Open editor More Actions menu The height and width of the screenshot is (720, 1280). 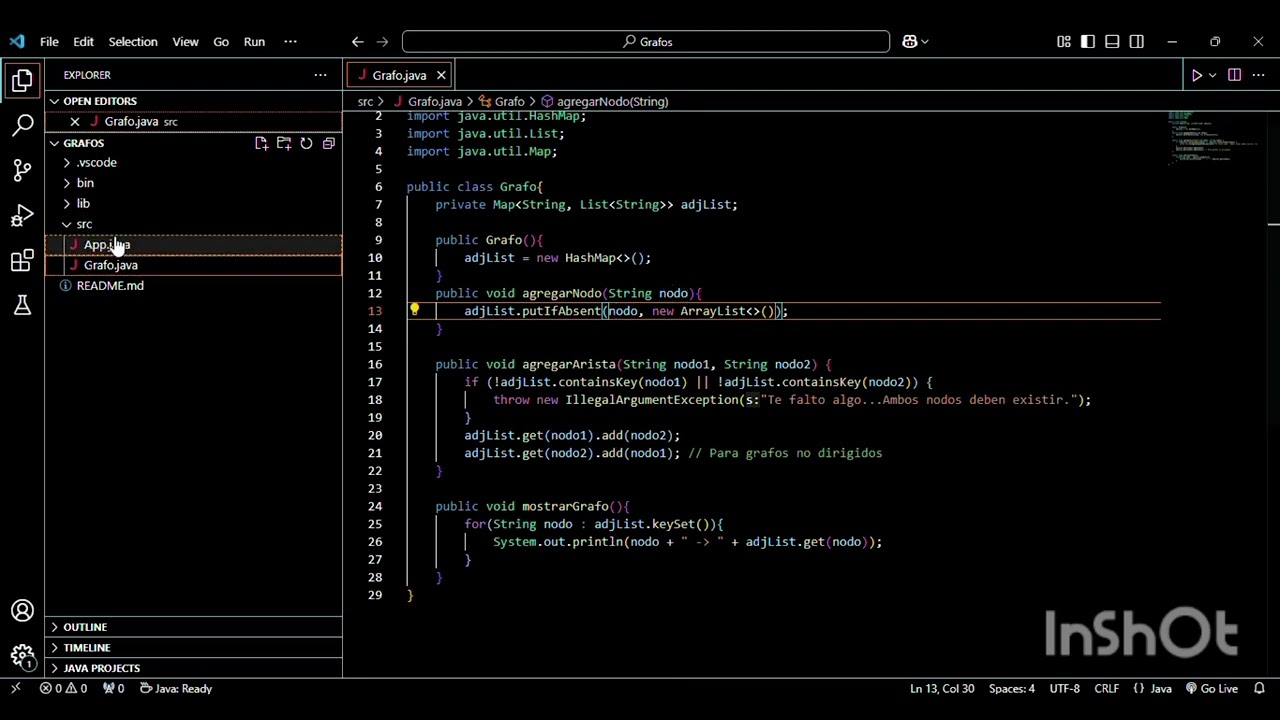1259,75
